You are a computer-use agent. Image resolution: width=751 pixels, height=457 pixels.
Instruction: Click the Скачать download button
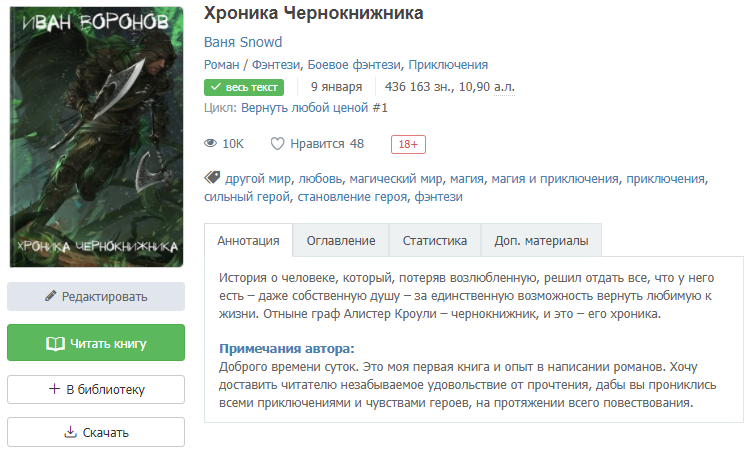96,433
